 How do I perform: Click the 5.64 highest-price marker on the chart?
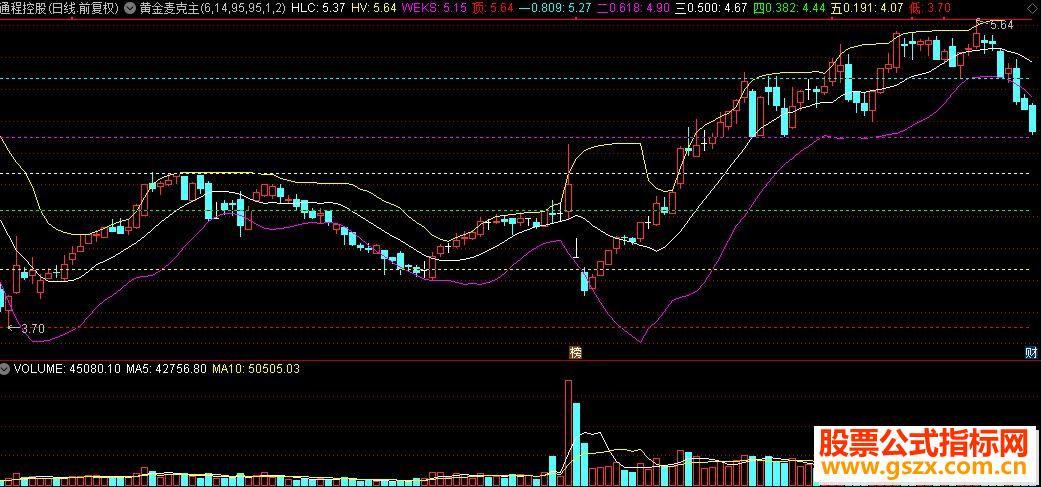click(1002, 25)
